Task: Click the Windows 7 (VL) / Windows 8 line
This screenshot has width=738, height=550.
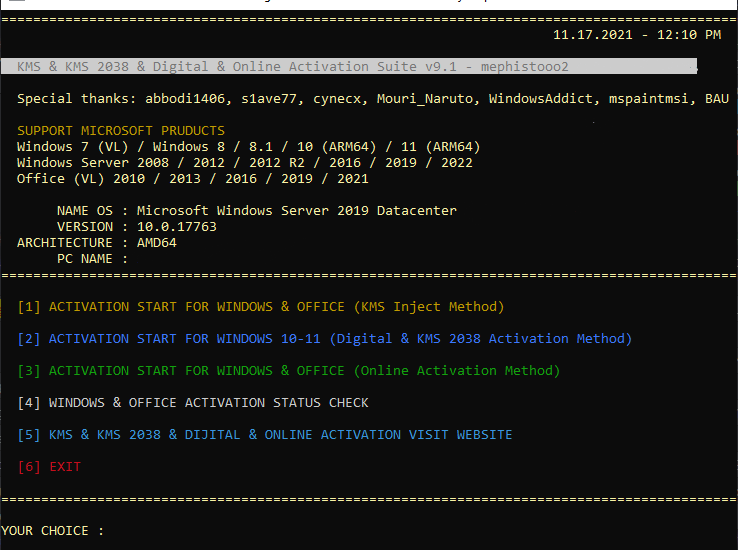Action: [x=249, y=147]
